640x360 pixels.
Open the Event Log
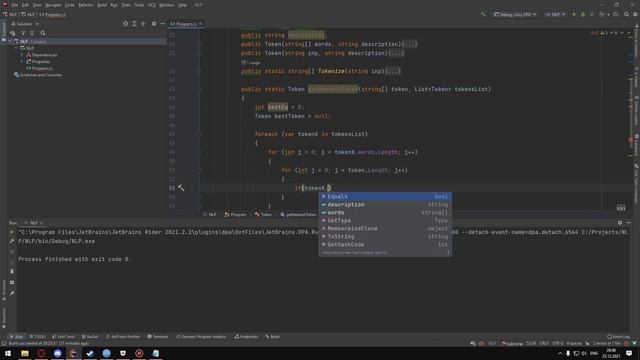pyautogui.click(x=618, y=337)
